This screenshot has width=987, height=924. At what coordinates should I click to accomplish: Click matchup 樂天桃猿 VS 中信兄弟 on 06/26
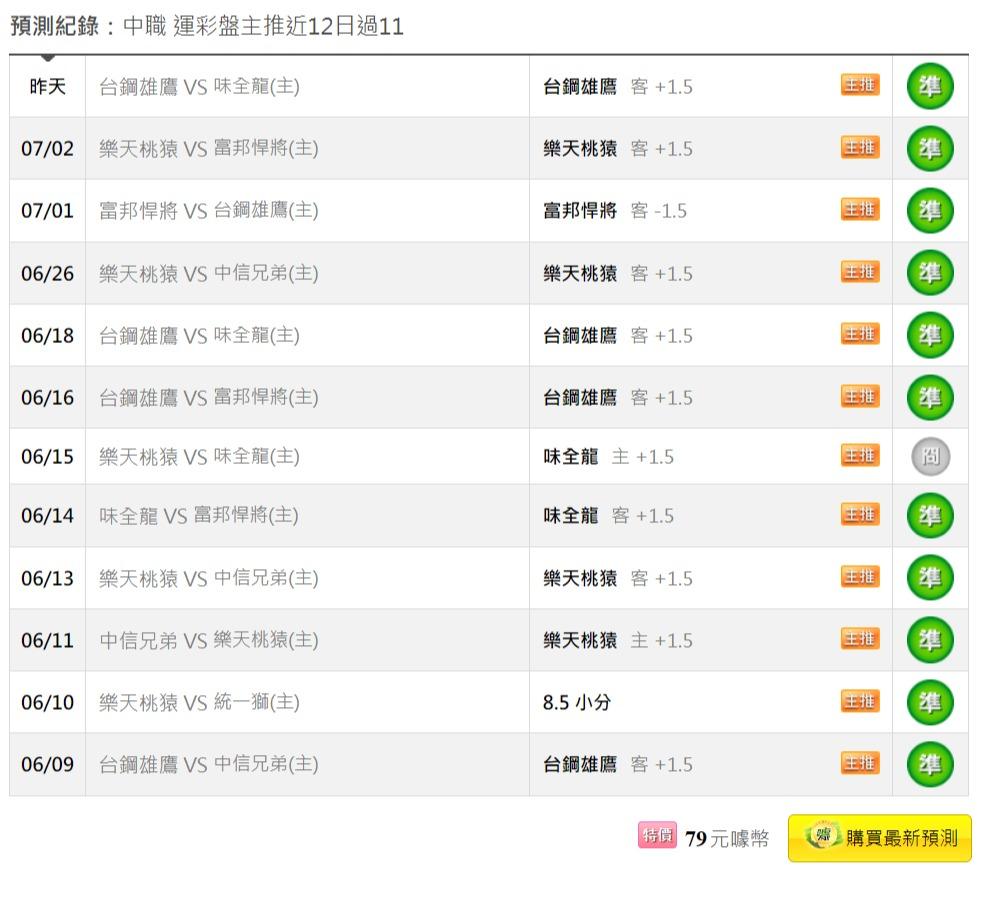coord(209,273)
